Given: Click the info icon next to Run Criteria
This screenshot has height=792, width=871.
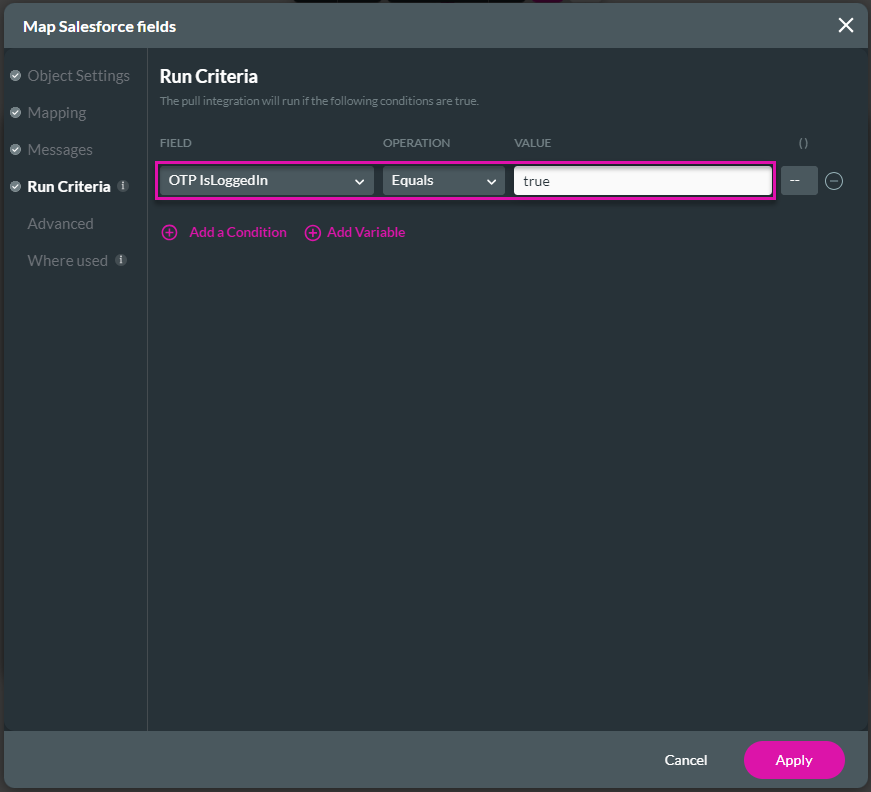Looking at the screenshot, I should pos(124,186).
